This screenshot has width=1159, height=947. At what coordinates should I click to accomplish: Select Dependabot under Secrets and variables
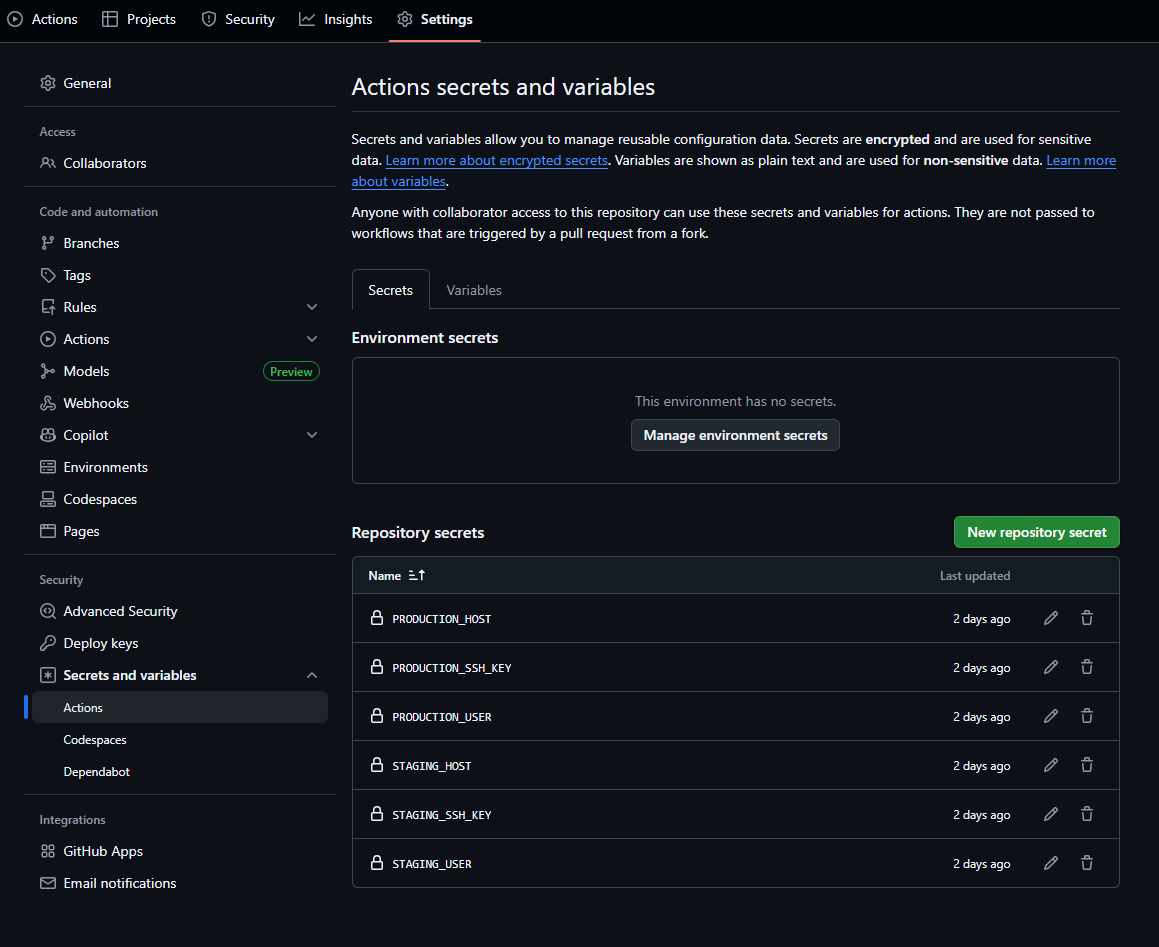point(96,771)
